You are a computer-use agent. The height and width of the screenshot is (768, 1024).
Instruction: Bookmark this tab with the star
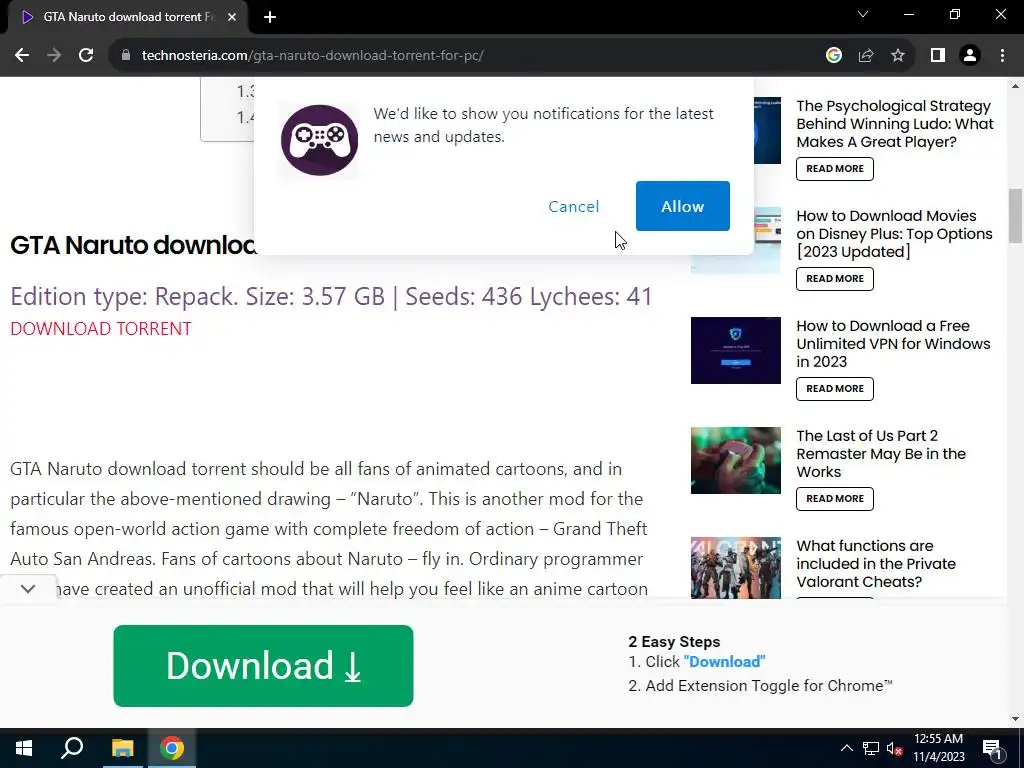(x=898, y=56)
